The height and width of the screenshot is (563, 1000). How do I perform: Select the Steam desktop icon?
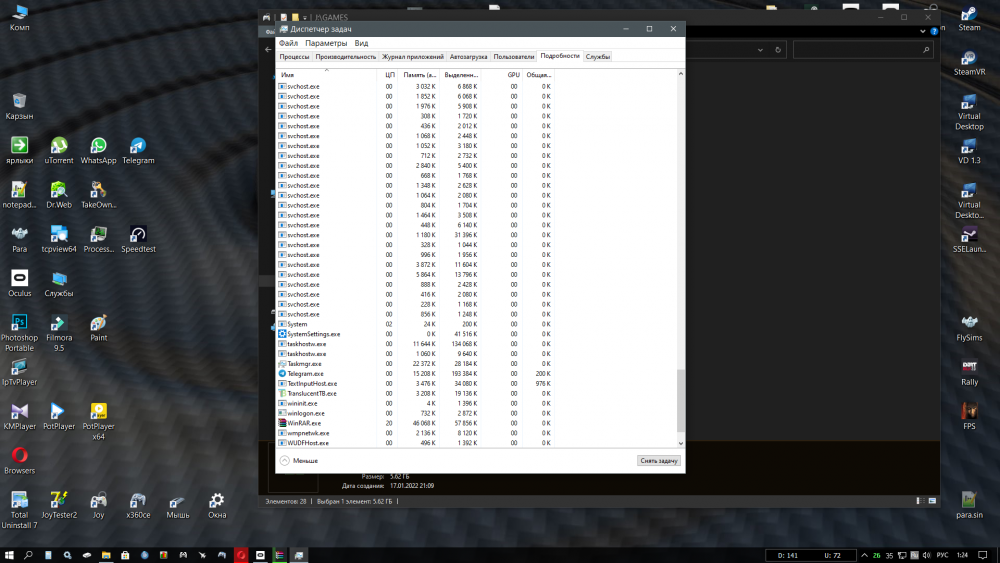point(969,18)
